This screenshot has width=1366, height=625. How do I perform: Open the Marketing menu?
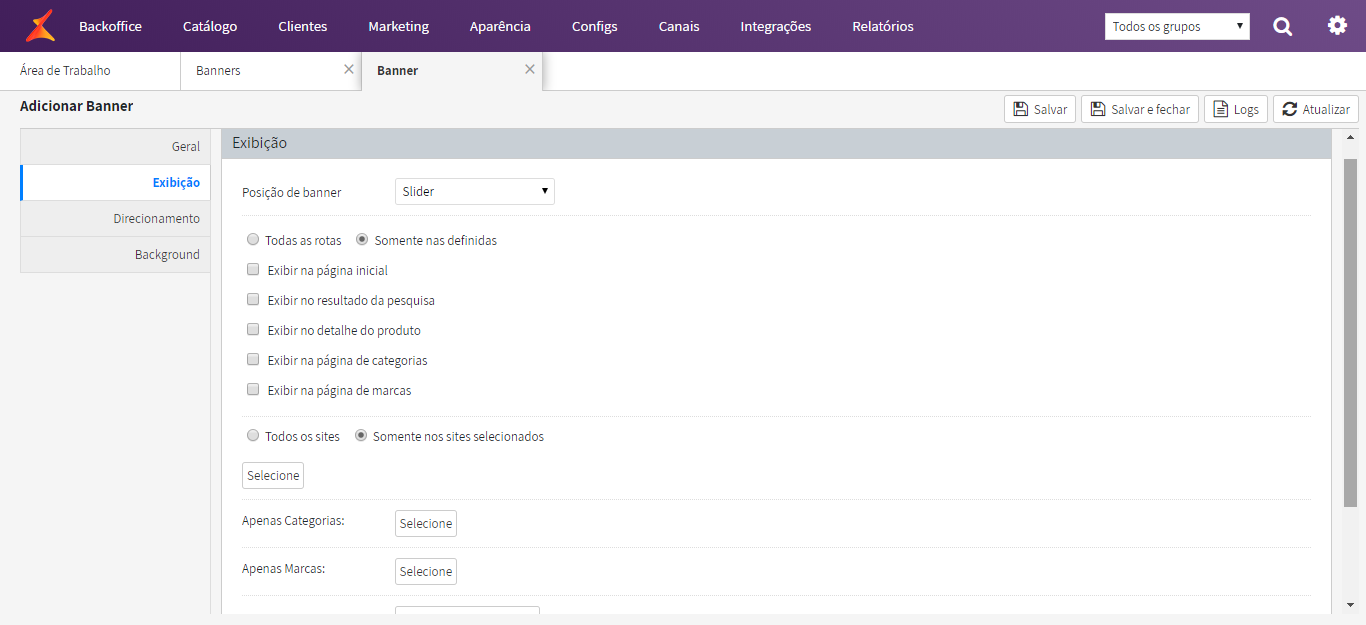[398, 26]
